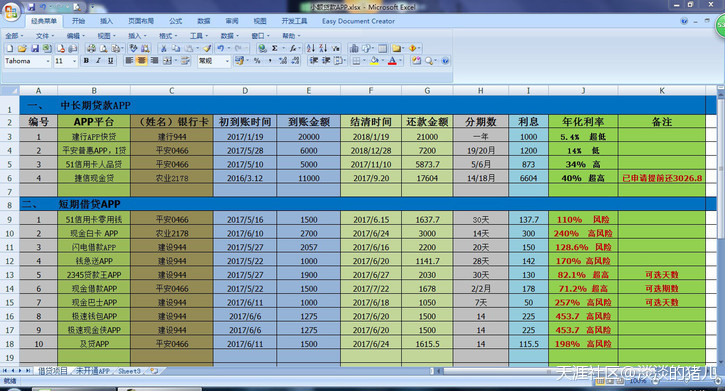Click the red font color A button
The image size is (725, 391).
[392, 61]
